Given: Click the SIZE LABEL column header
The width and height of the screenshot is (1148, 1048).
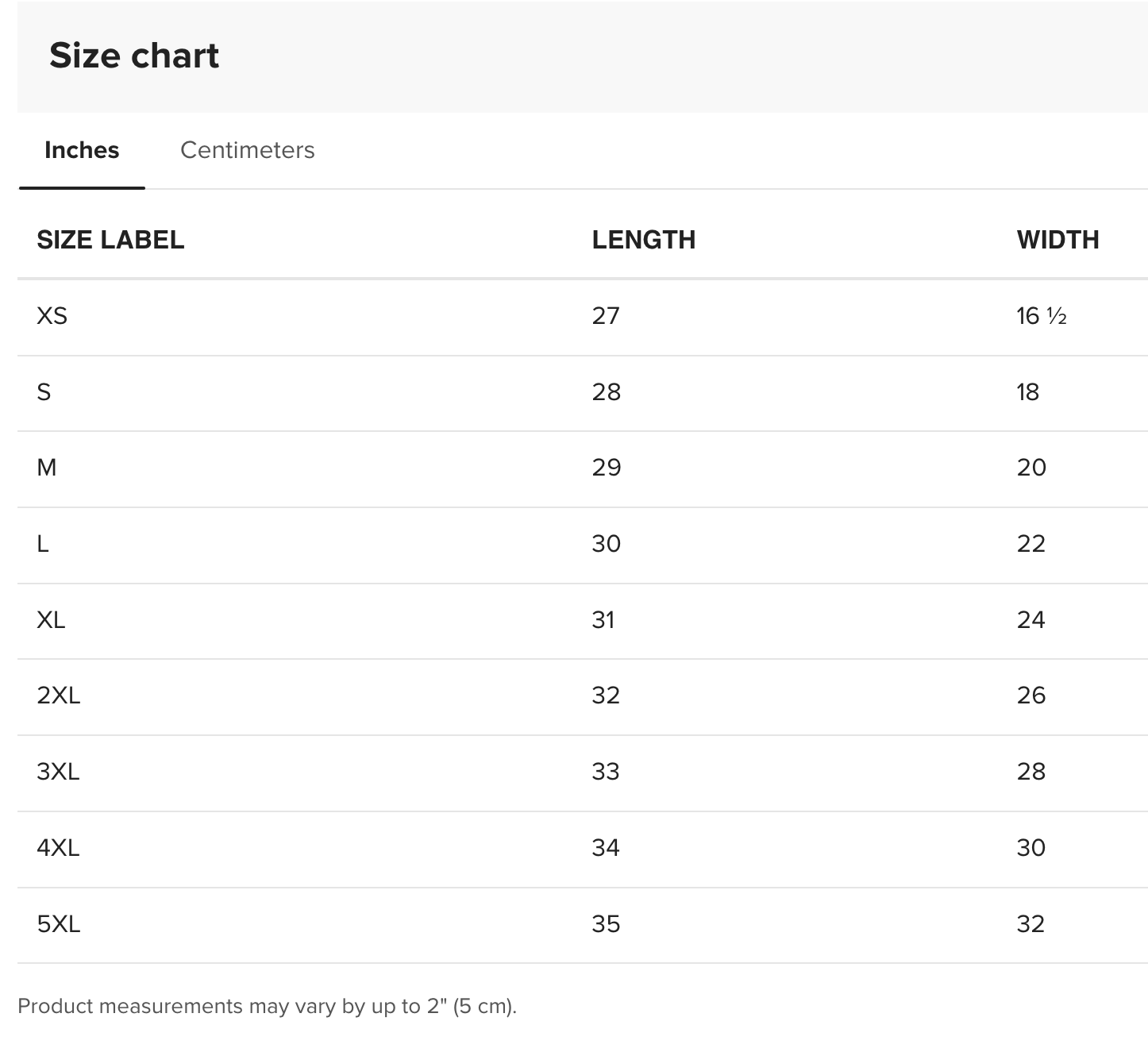Looking at the screenshot, I should (x=110, y=240).
